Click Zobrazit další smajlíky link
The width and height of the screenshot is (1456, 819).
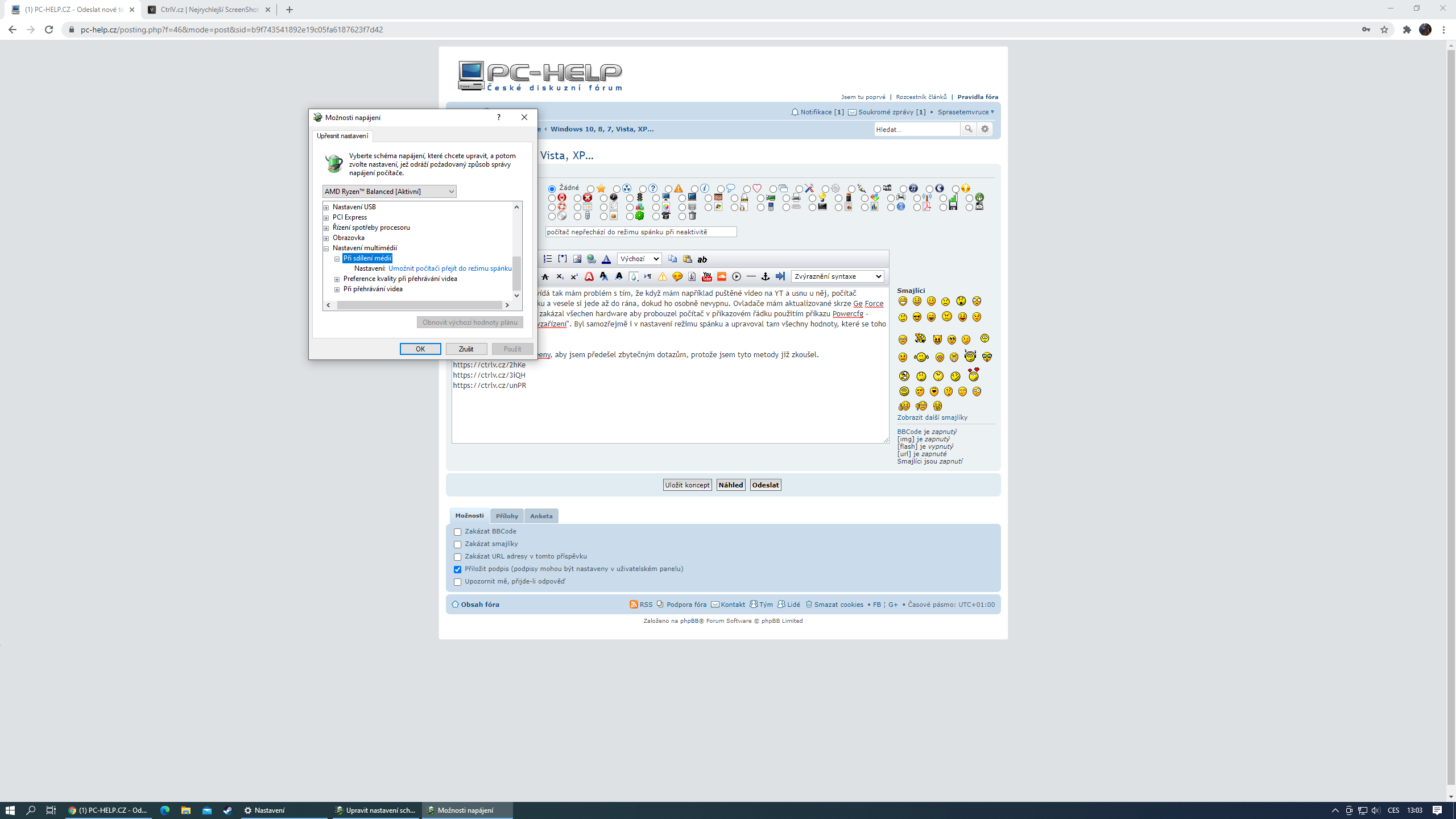pyautogui.click(x=932, y=417)
